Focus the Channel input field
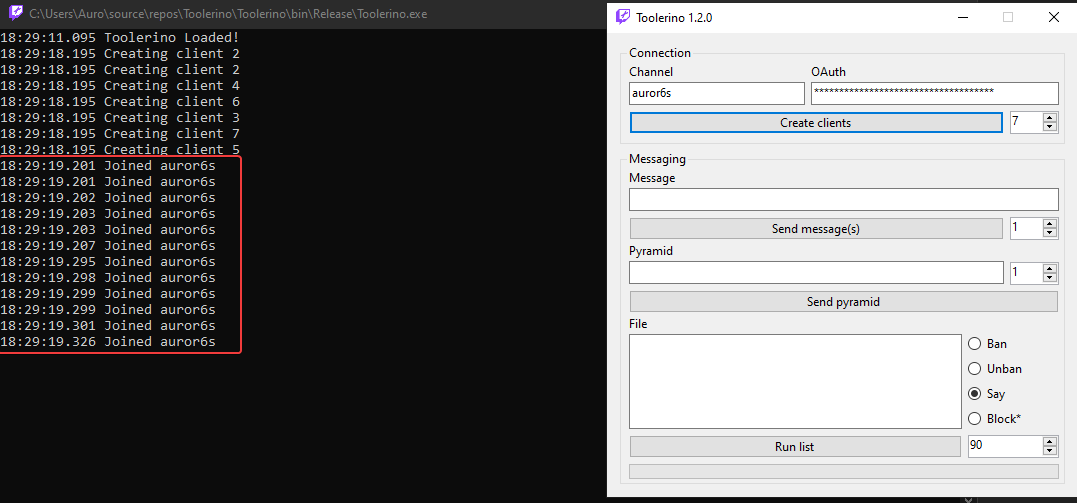Viewport: 1077px width, 503px height. [x=716, y=93]
